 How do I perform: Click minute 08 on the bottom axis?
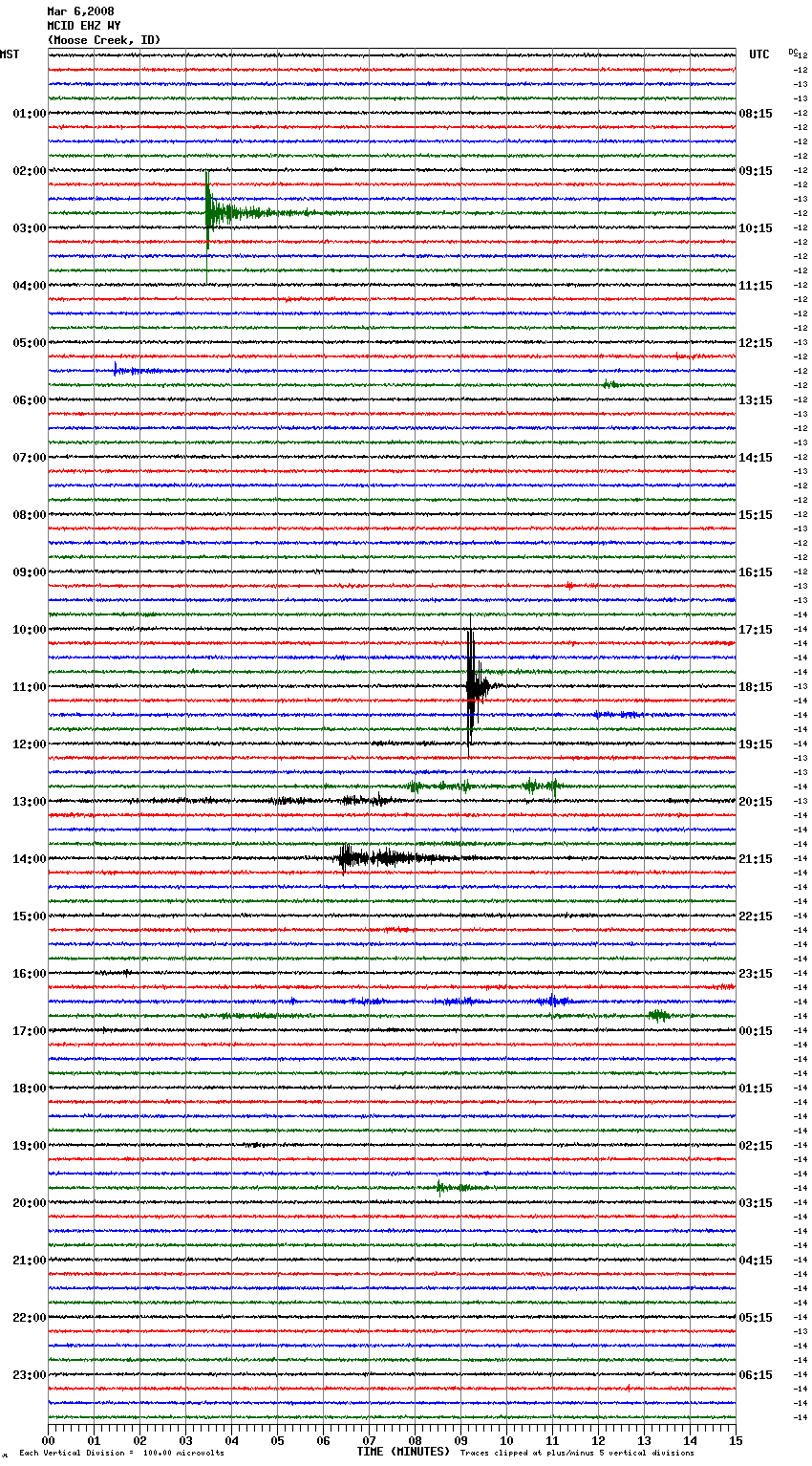pos(416,1440)
